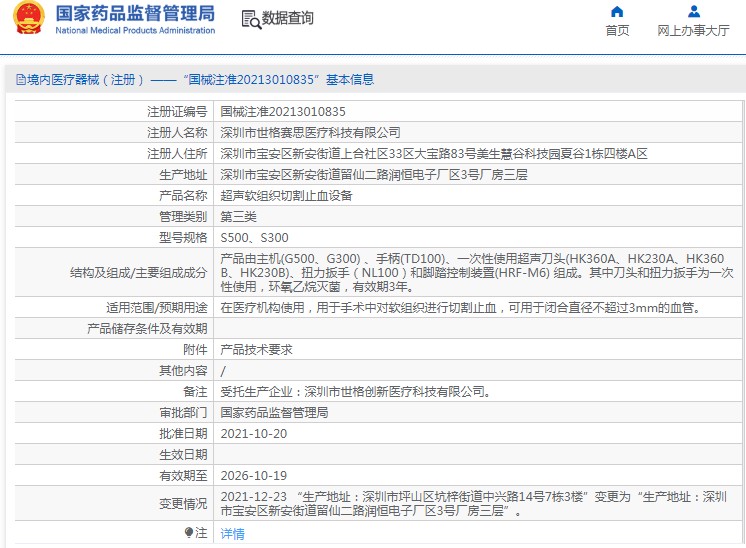
Task: Click 深圳市世格赛思医疗科技有限公司 registrant name
Action: (310, 133)
